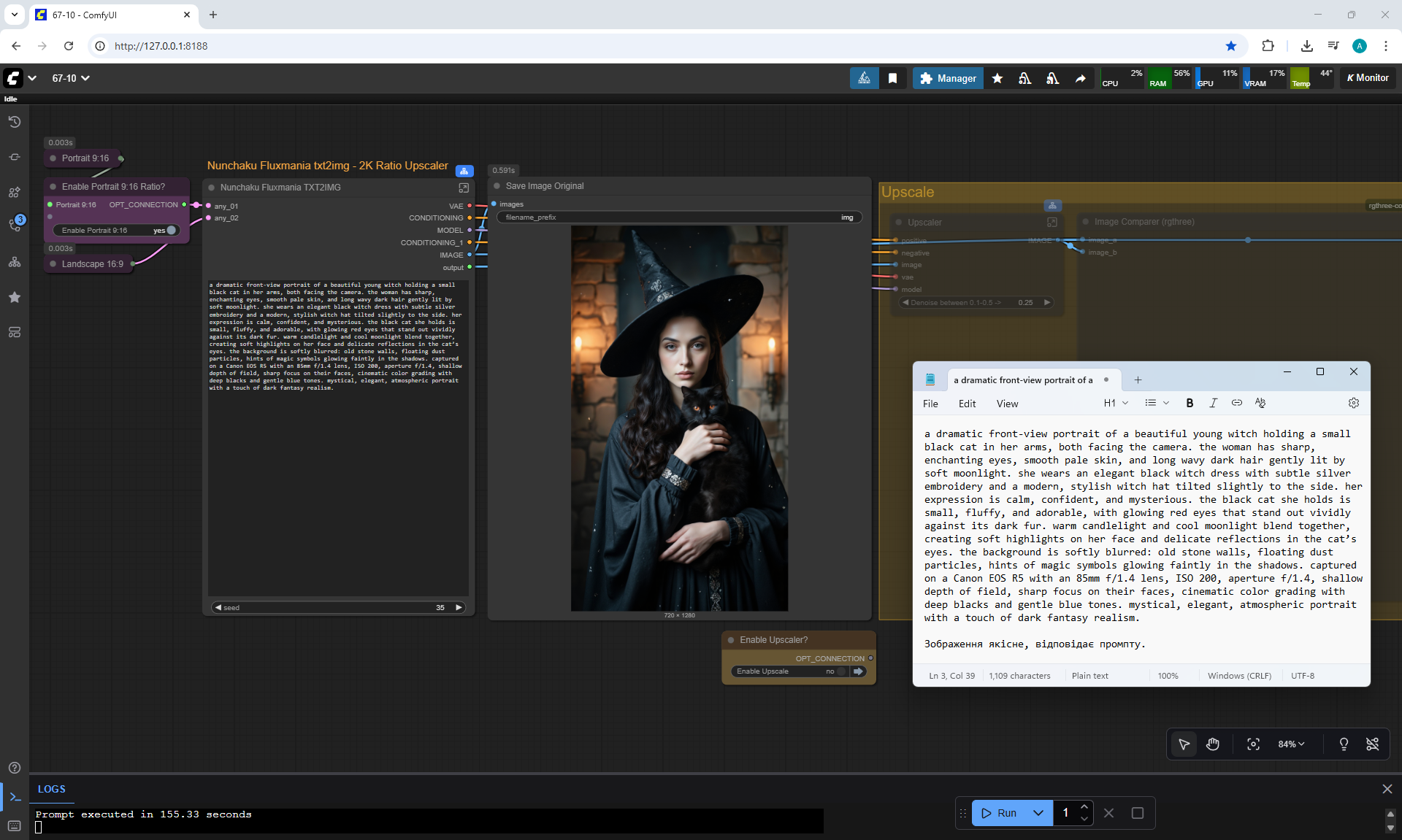Image resolution: width=1402 pixels, height=840 pixels.
Task: Click the Manager puzzle button
Action: (948, 78)
